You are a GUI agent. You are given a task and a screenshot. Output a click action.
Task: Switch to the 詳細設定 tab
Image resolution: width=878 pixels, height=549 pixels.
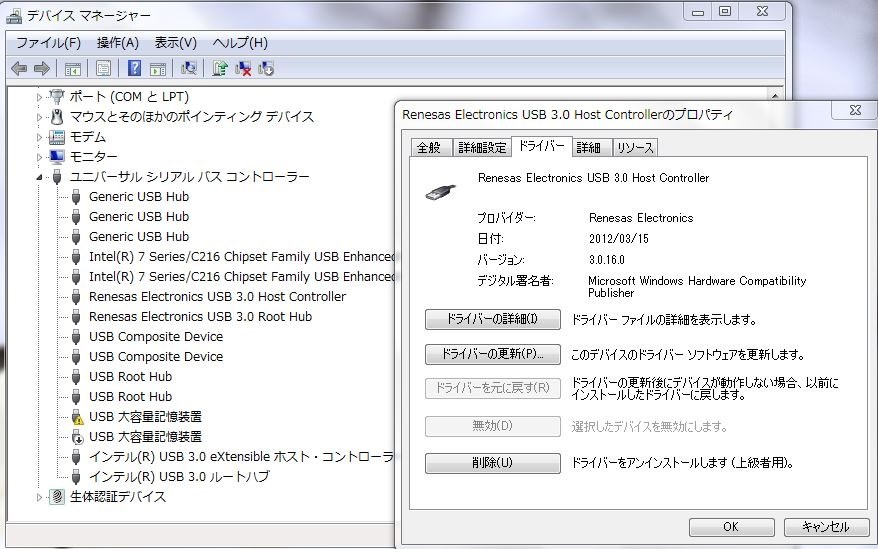tap(482, 147)
